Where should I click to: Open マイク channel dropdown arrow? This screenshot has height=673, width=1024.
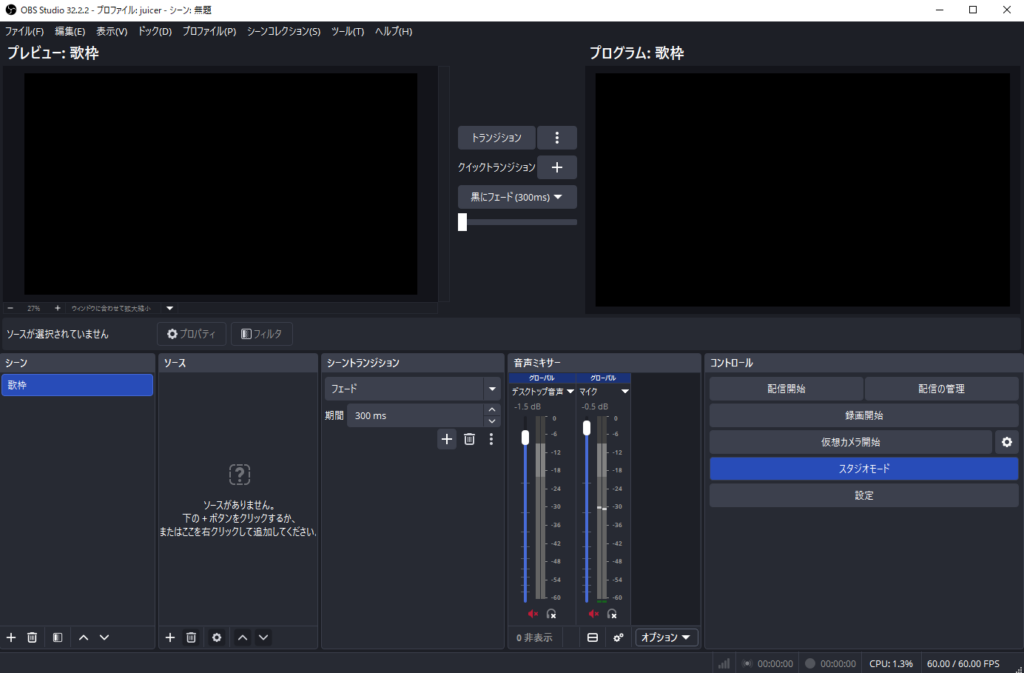(625, 392)
